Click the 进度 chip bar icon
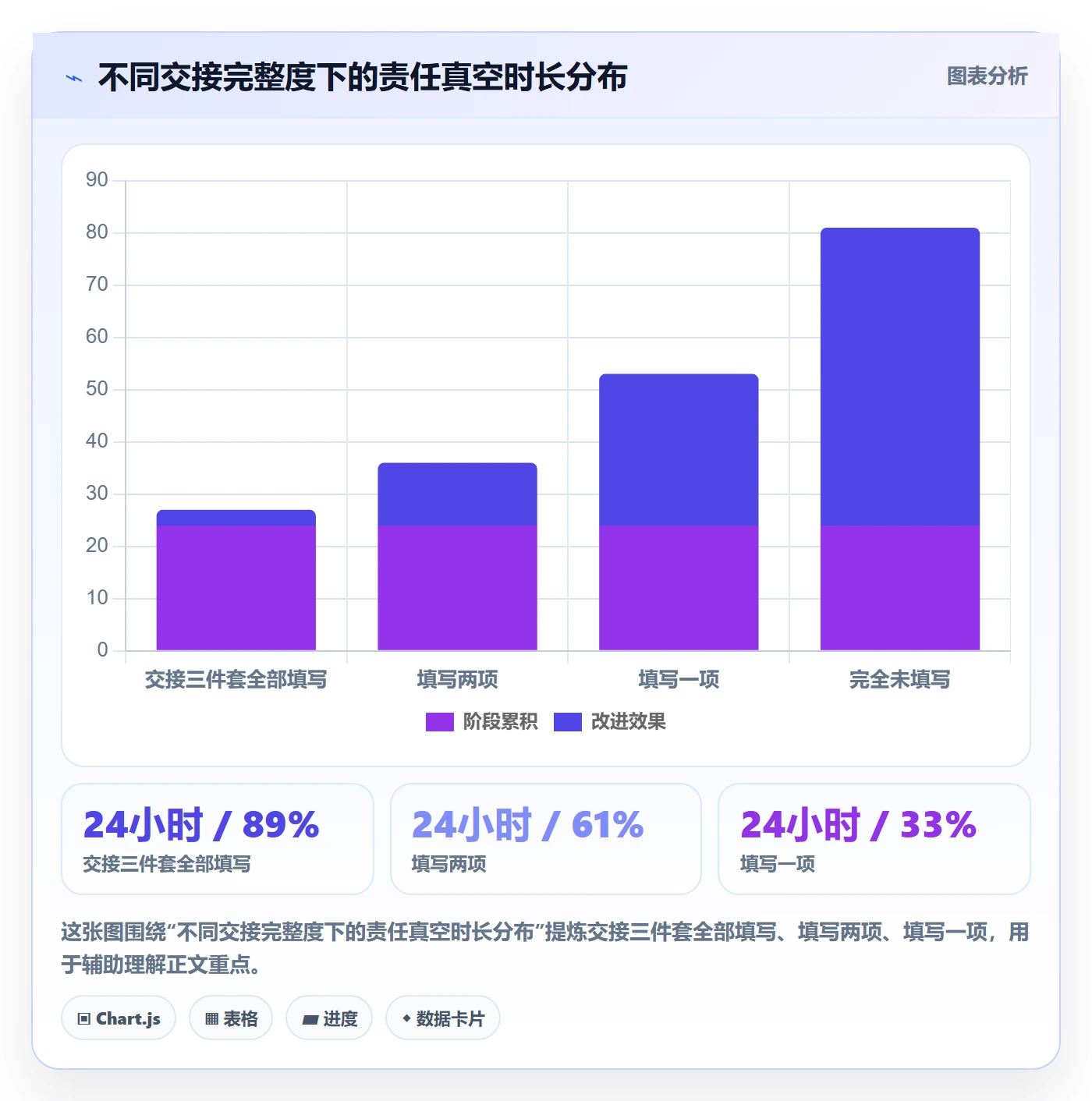1092x1101 pixels. (310, 1019)
